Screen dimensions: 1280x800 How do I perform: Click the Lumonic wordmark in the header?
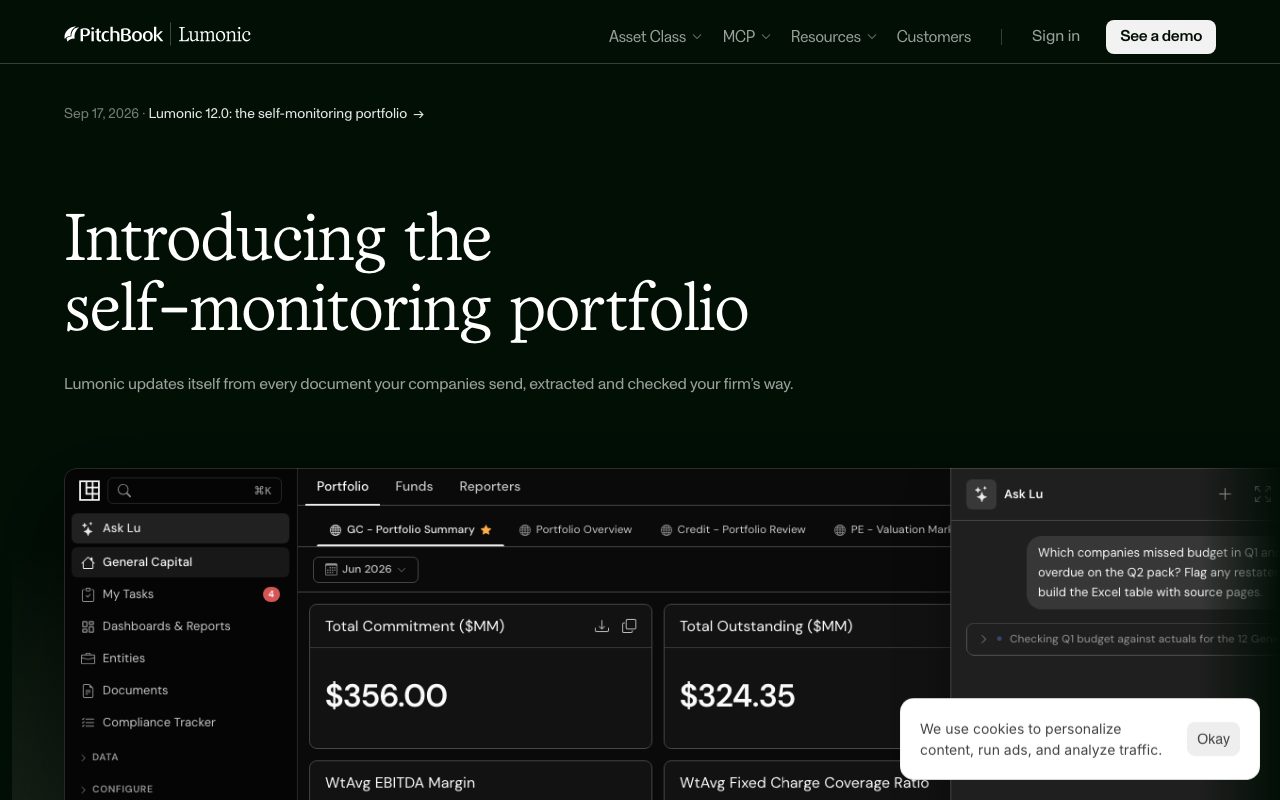(215, 35)
